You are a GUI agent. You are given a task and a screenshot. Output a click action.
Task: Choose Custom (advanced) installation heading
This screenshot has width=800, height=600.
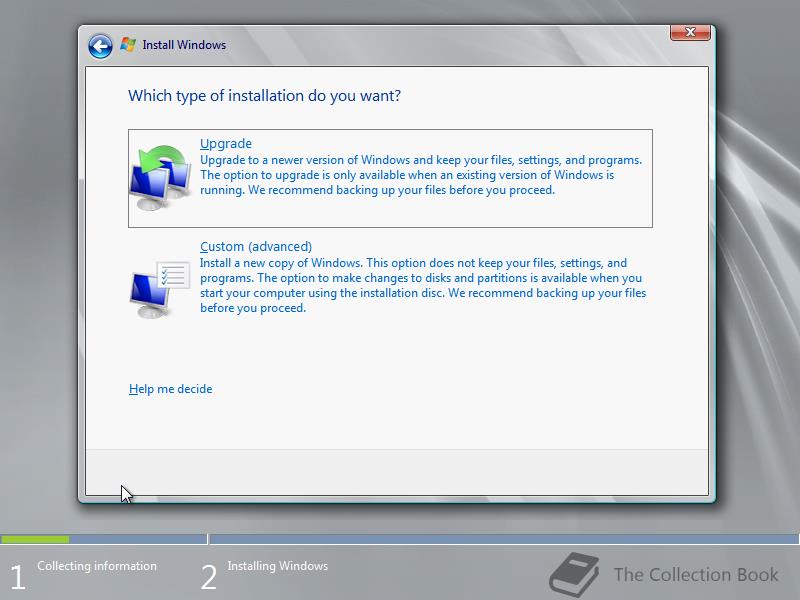pyautogui.click(x=256, y=246)
